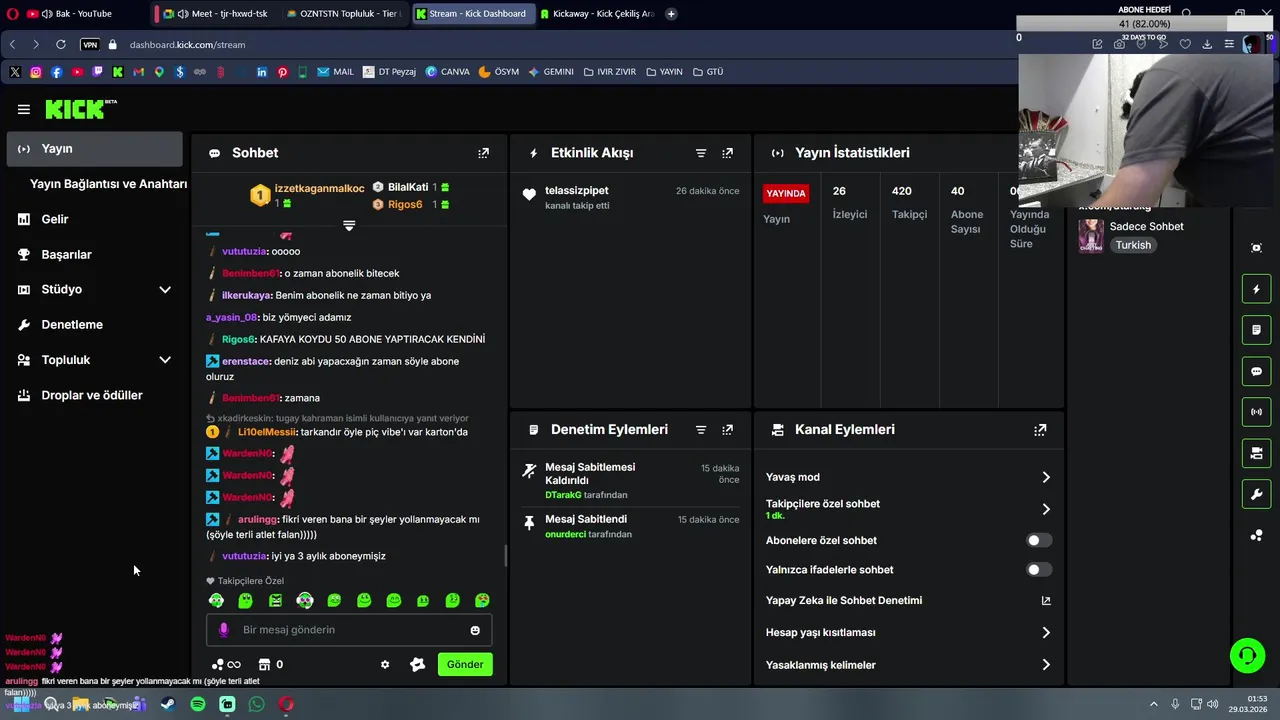Open the Instagram bookmark icon
The image size is (1280, 720).
[36, 72]
